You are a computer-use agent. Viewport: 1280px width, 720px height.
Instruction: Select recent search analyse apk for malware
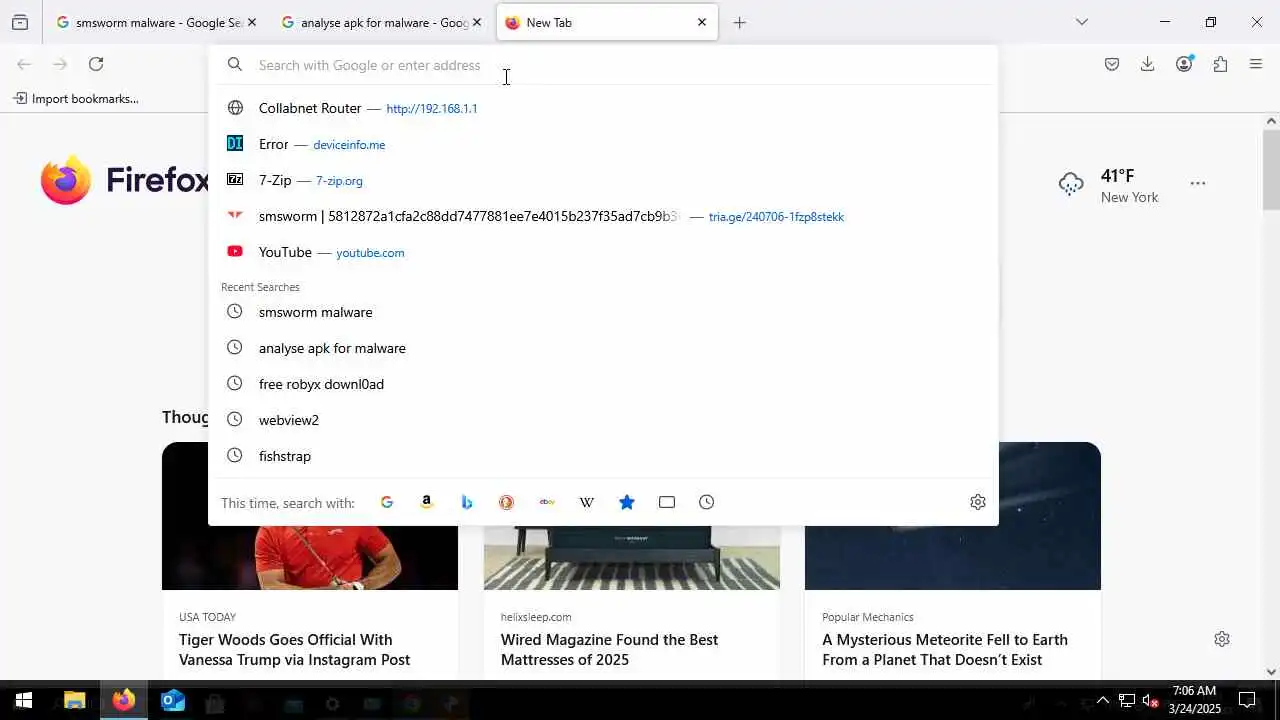(603, 348)
